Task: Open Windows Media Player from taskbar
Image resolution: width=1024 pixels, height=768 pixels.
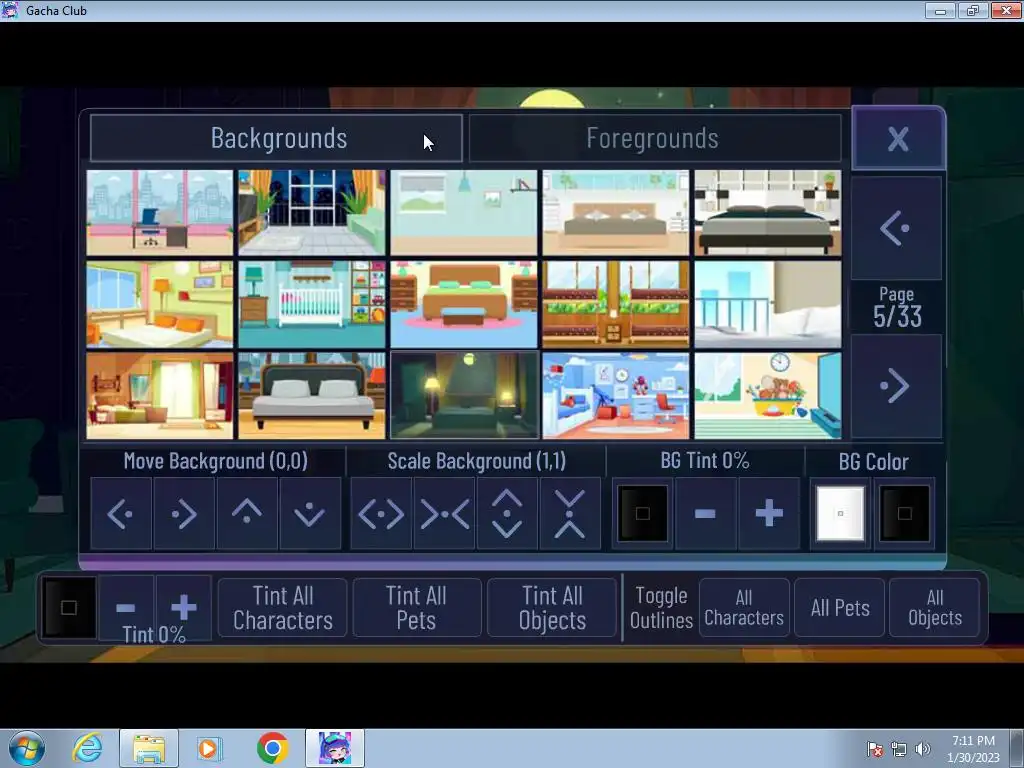Action: click(209, 748)
